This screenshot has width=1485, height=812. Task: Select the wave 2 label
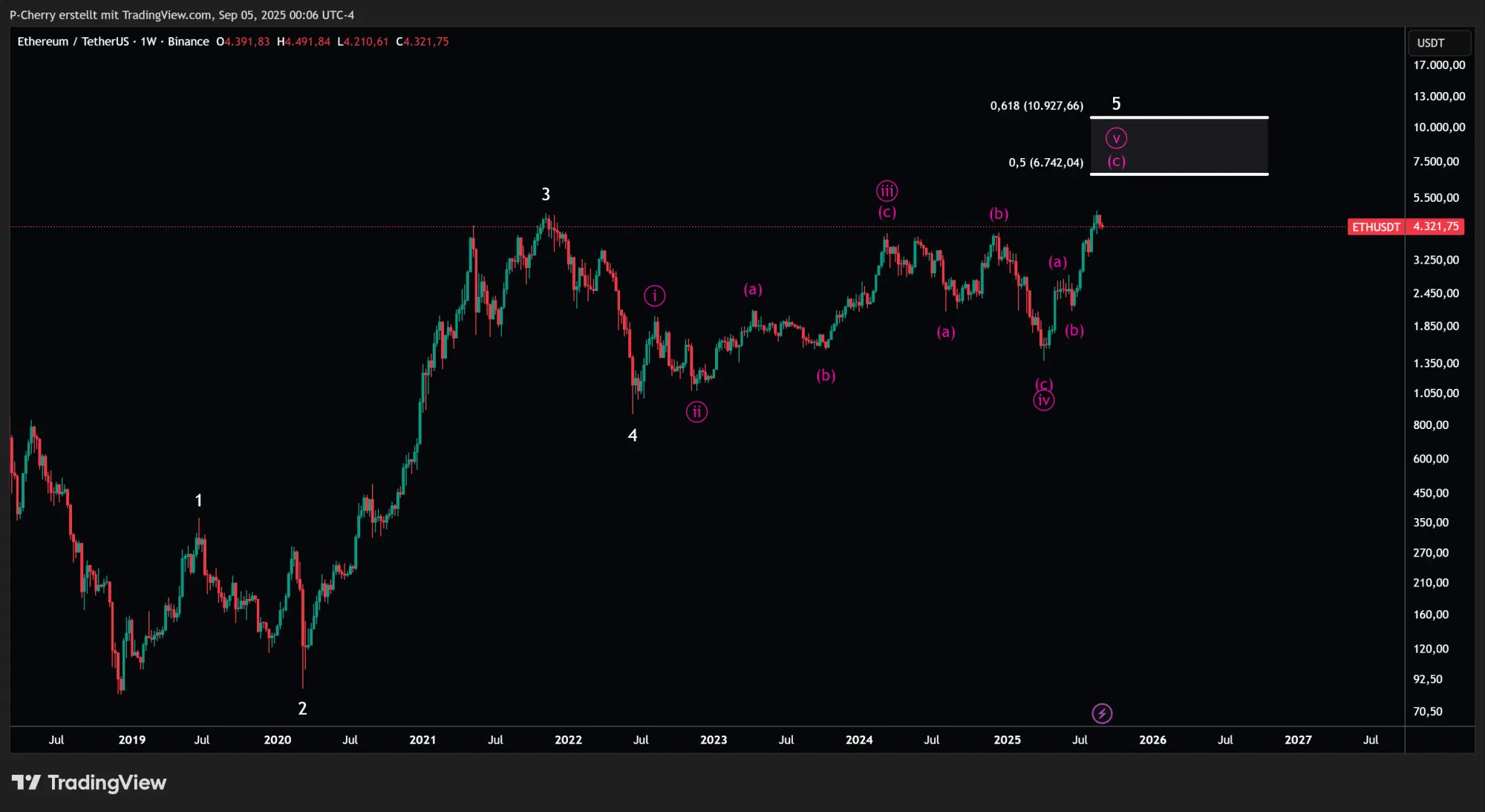click(x=302, y=709)
